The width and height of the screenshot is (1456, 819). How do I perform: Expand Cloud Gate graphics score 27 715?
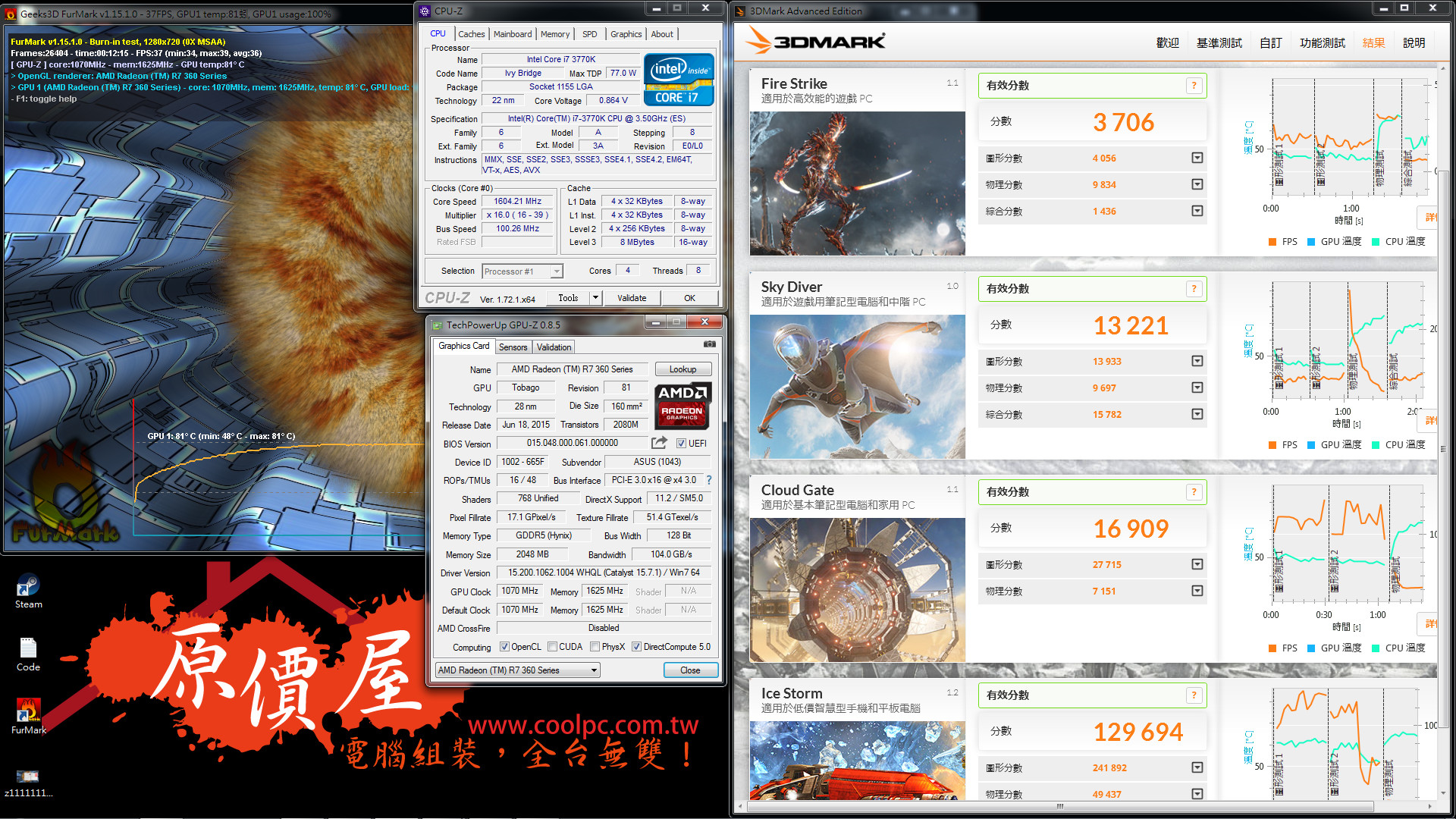[x=1197, y=564]
